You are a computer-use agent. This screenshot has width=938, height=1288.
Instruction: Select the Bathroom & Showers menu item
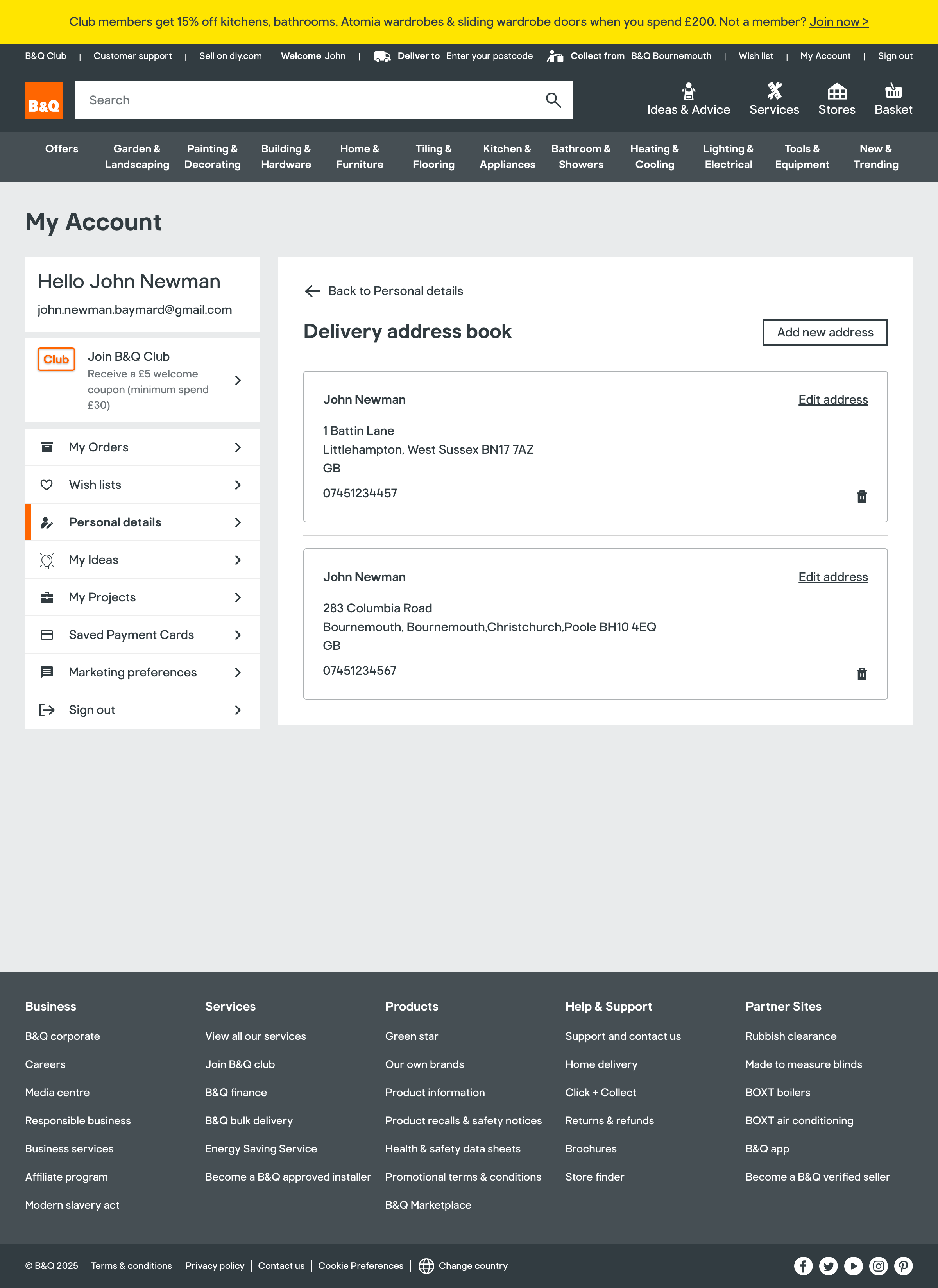tap(581, 156)
